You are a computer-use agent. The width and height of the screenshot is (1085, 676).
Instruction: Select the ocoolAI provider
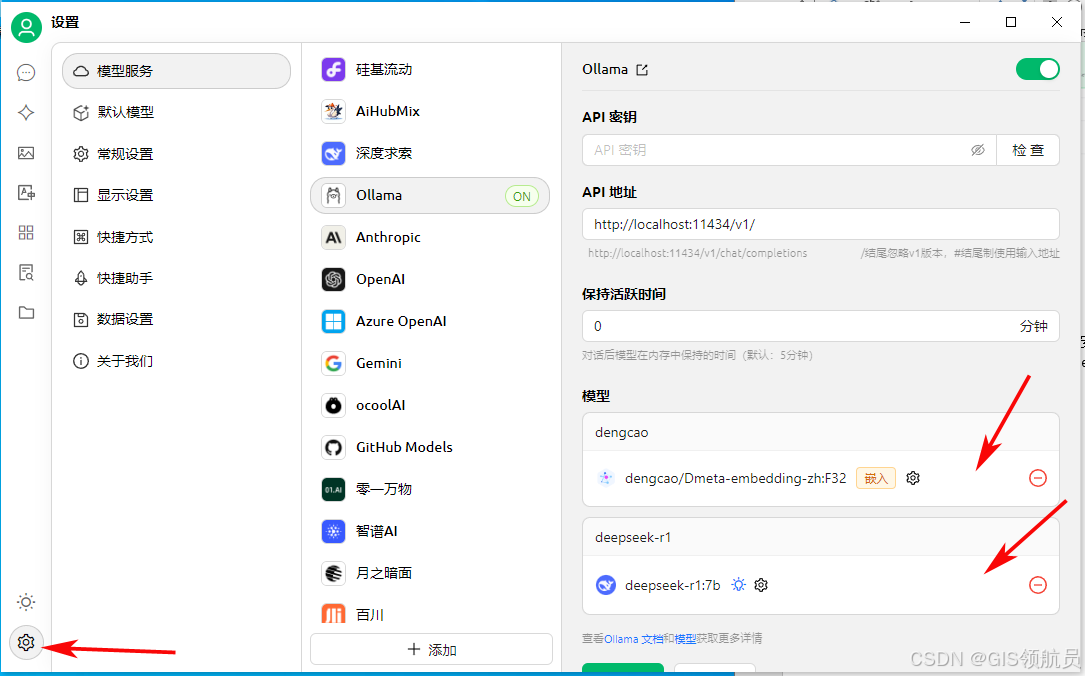coord(430,405)
